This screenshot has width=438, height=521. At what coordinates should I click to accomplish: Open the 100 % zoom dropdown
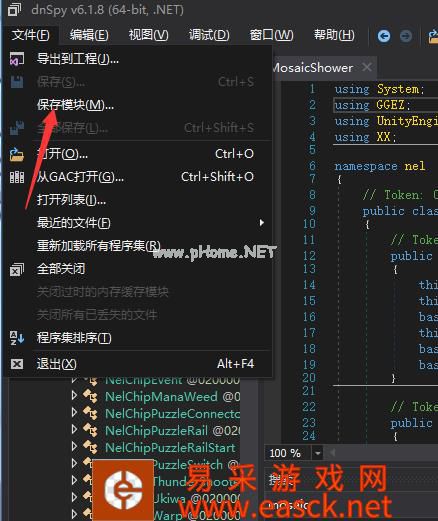(317, 453)
